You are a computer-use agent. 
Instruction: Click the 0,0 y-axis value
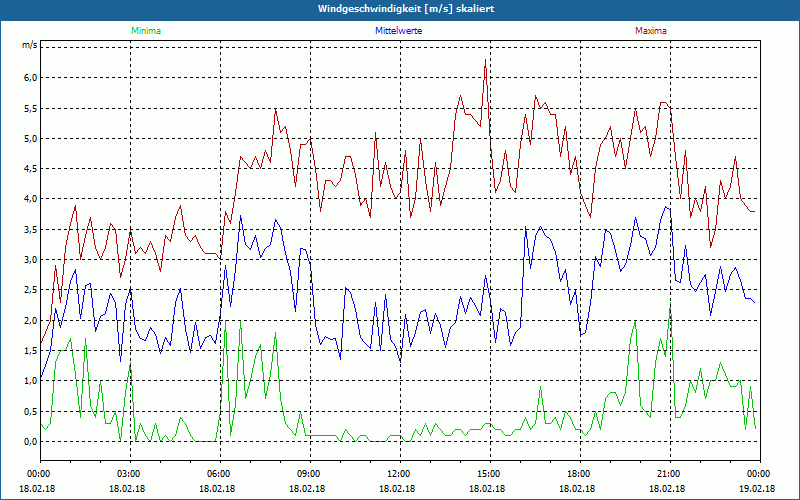point(30,441)
